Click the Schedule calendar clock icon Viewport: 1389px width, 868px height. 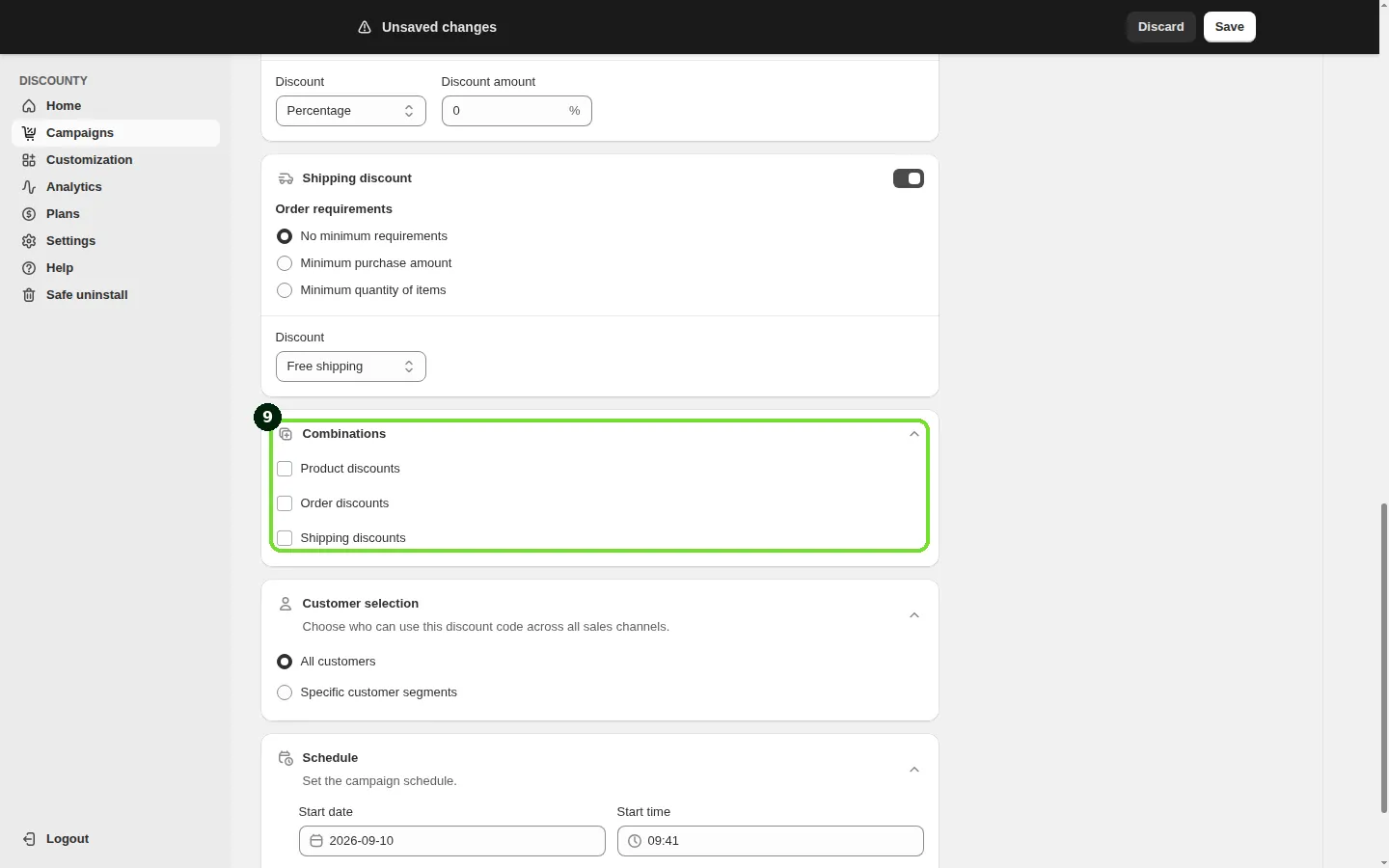(x=286, y=758)
